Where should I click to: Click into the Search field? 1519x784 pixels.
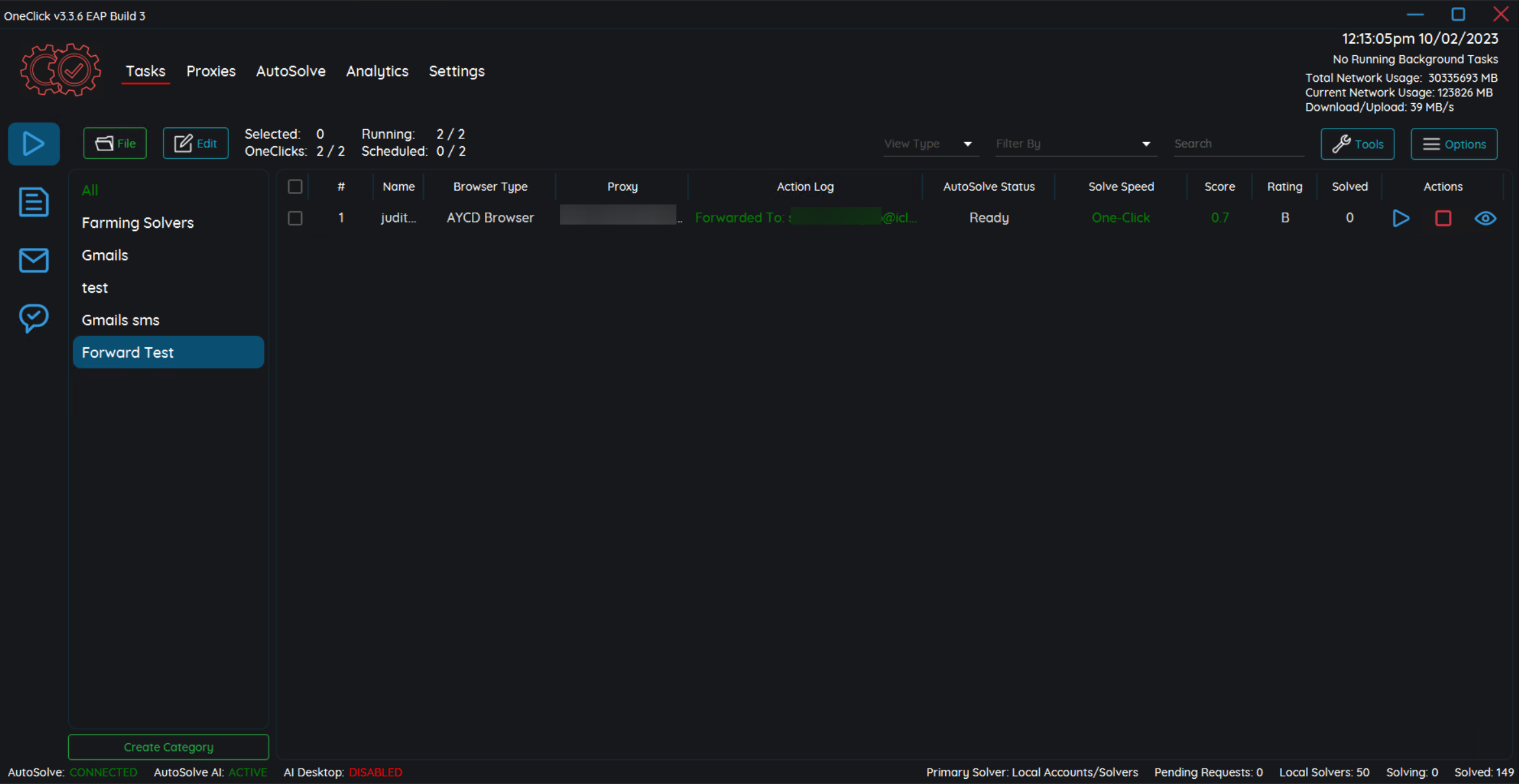click(x=1237, y=144)
